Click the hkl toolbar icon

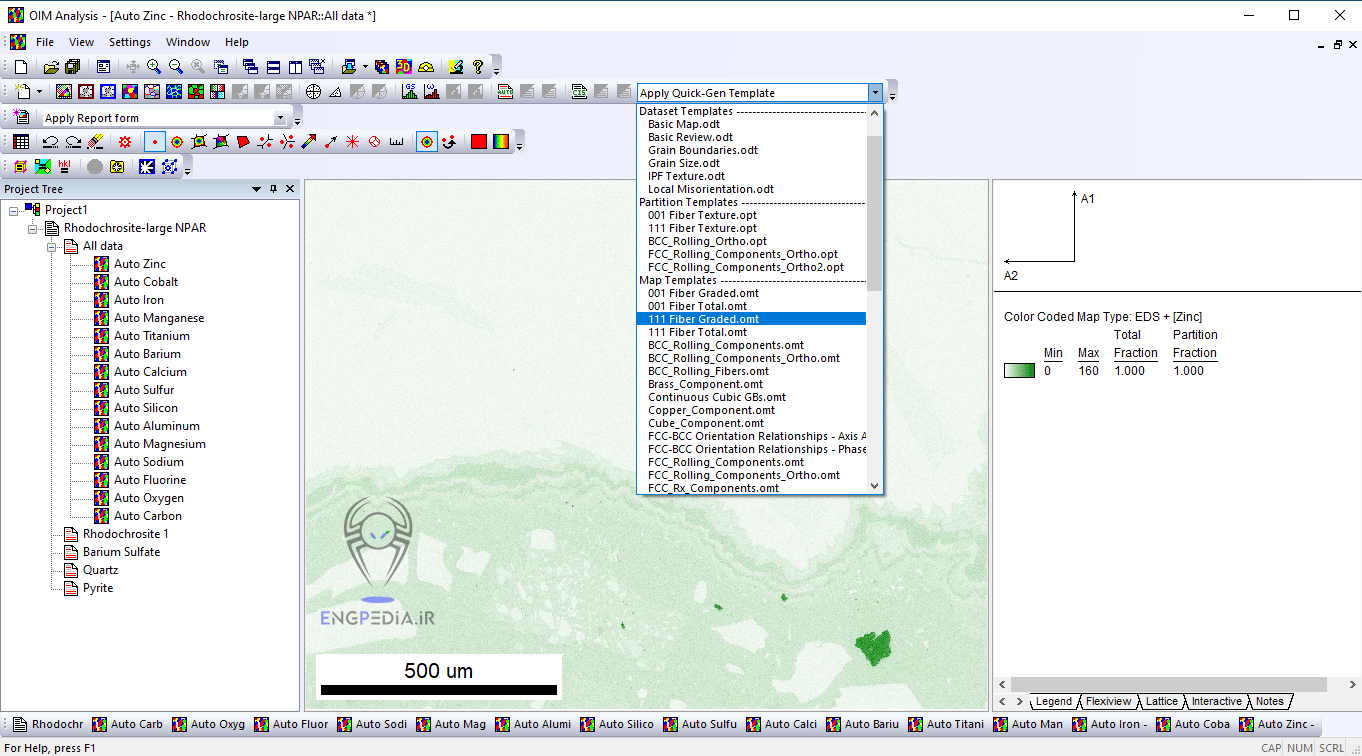point(65,167)
